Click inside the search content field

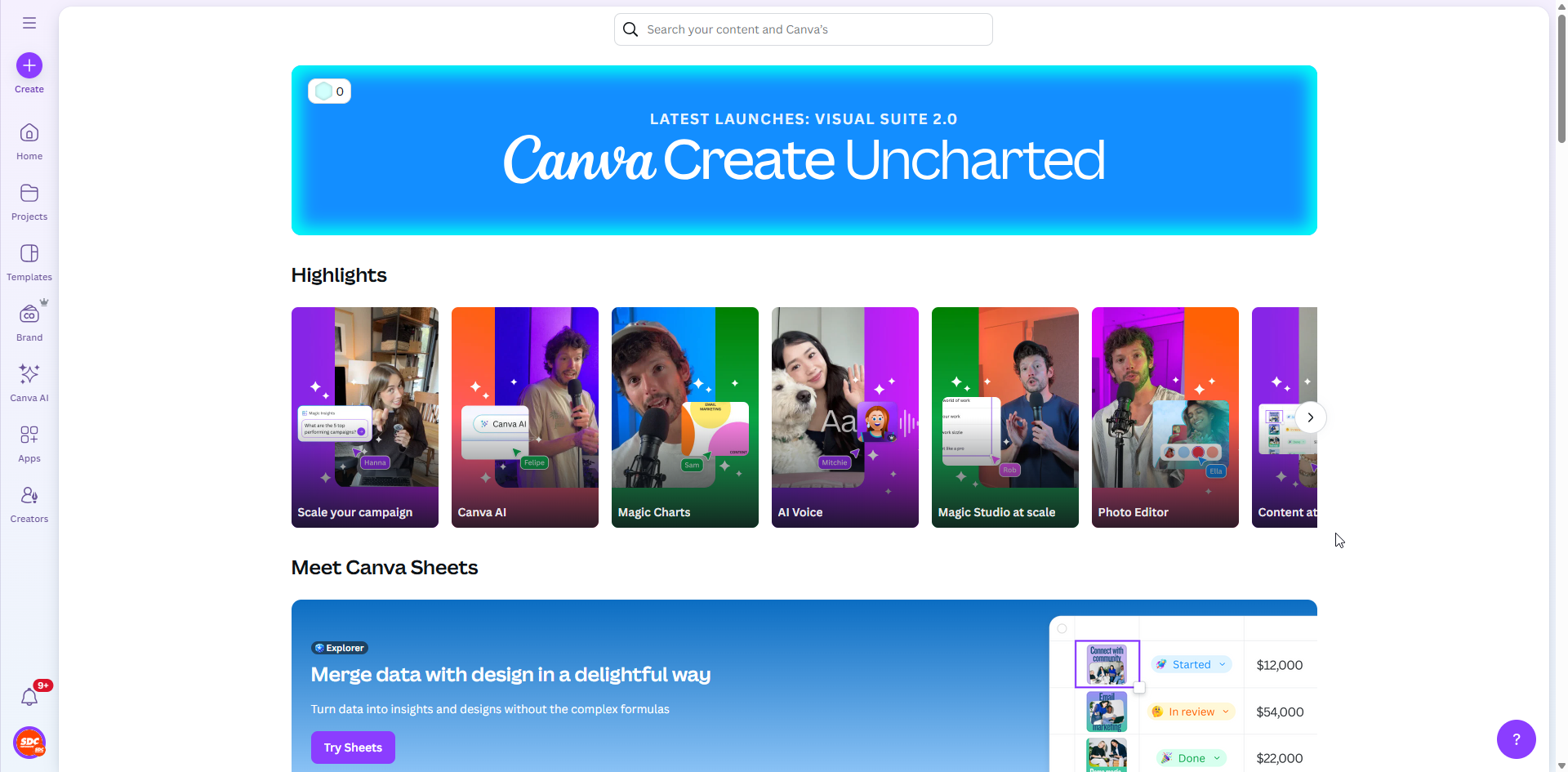(804, 29)
